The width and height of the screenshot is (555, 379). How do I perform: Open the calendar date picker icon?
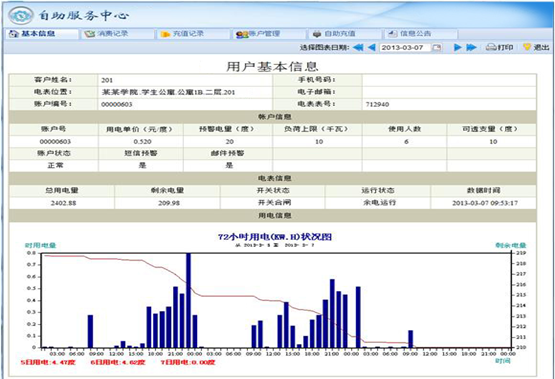click(x=437, y=47)
